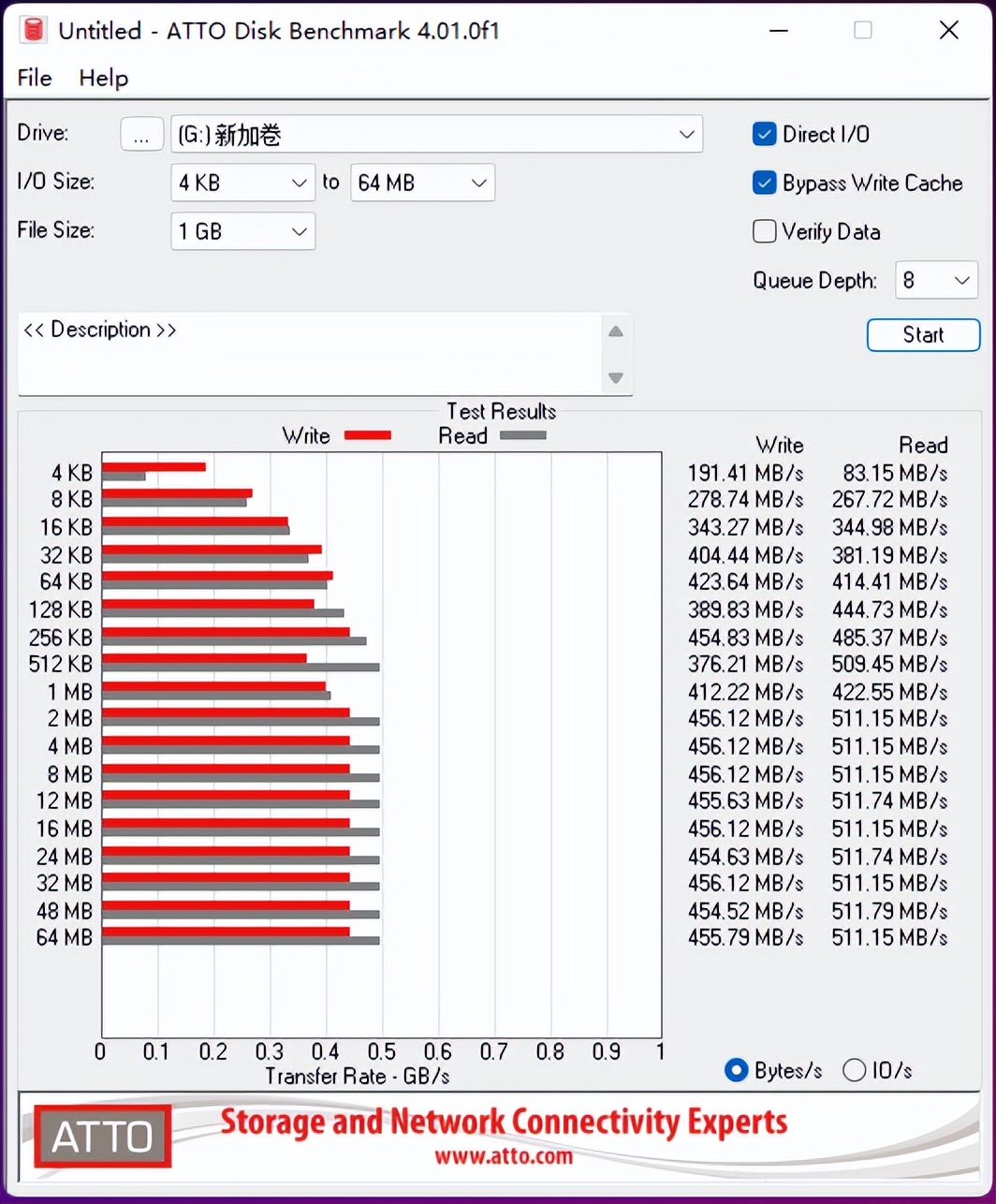This screenshot has width=996, height=1204.
Task: Close the ATTO Disk Benchmark window
Action: point(949,30)
